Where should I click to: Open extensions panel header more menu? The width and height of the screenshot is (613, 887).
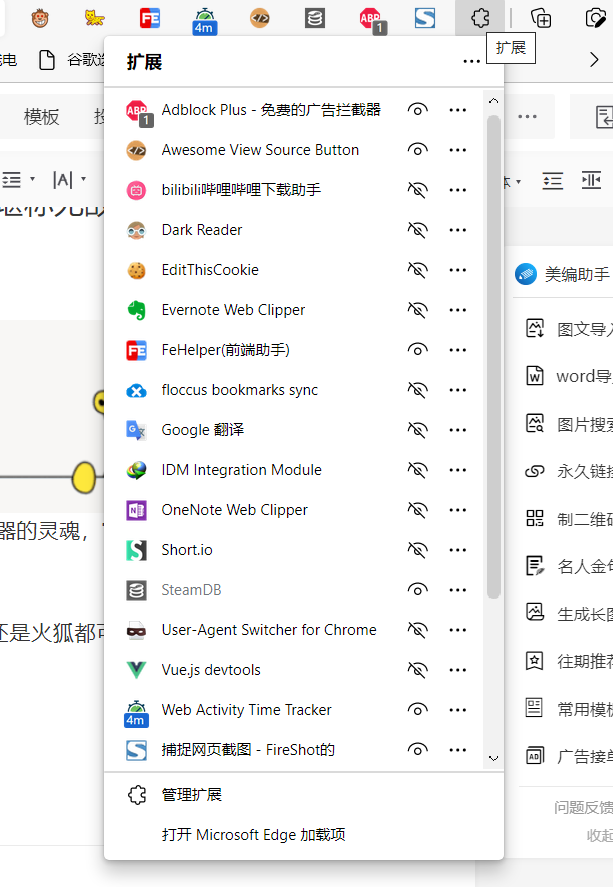[471, 61]
